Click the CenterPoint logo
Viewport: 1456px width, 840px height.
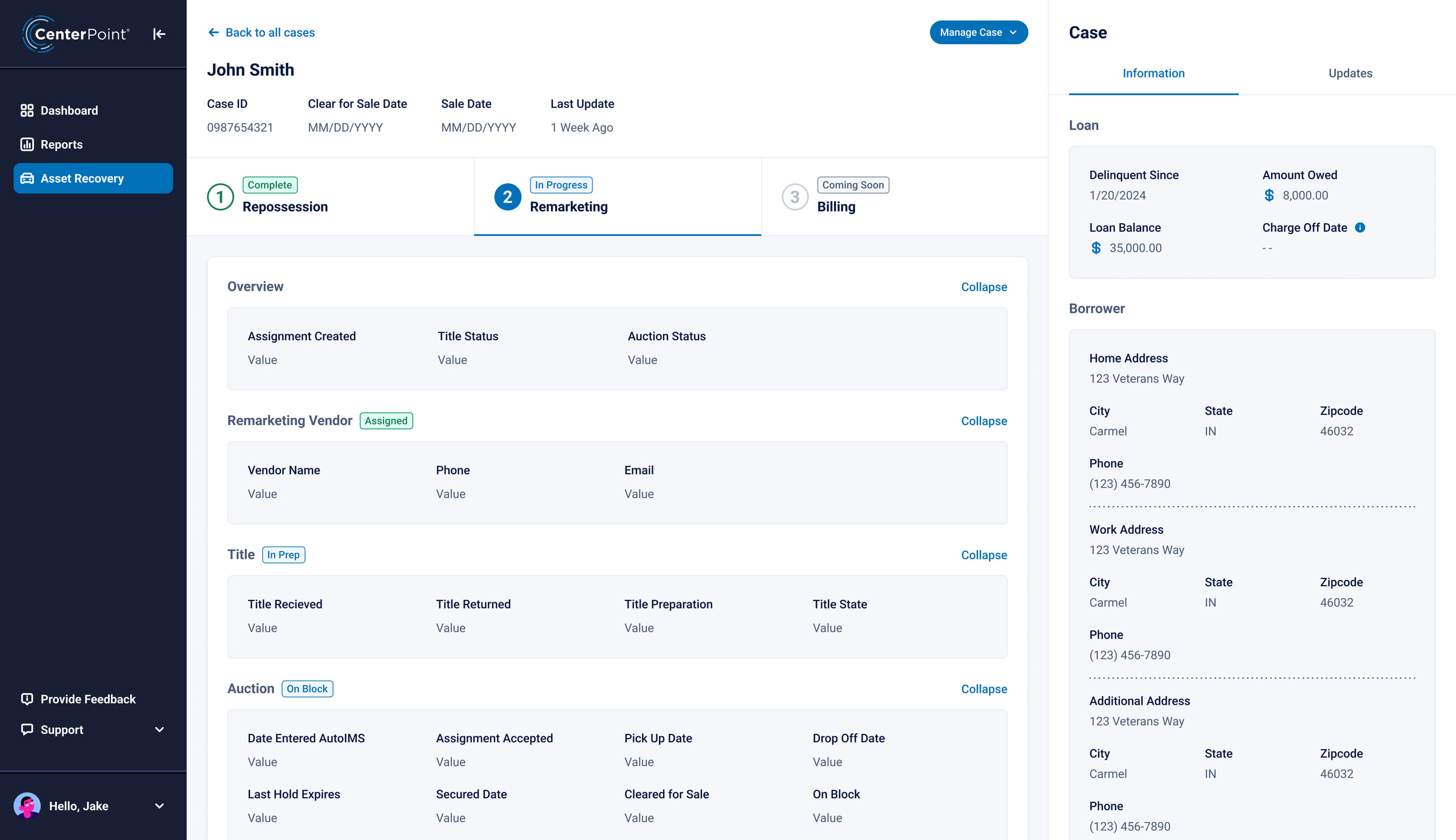tap(76, 34)
